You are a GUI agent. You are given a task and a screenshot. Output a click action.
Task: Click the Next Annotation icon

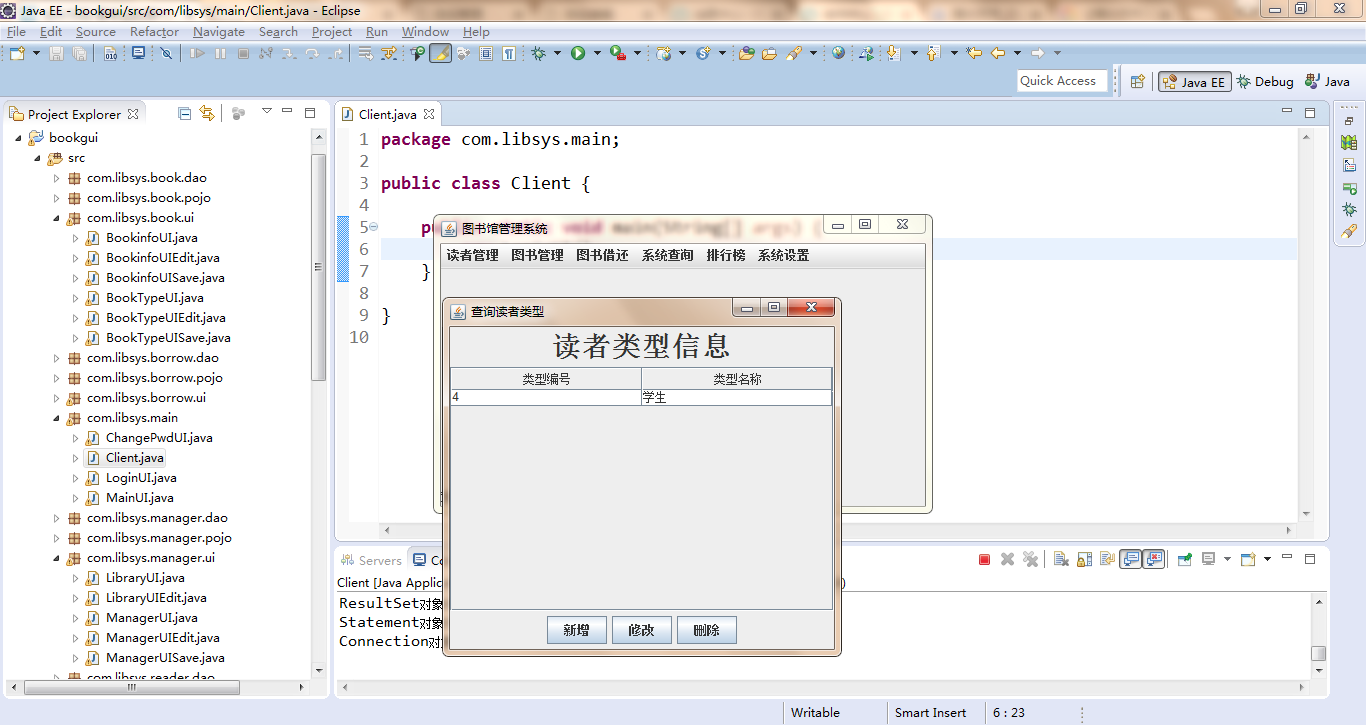click(x=894, y=53)
